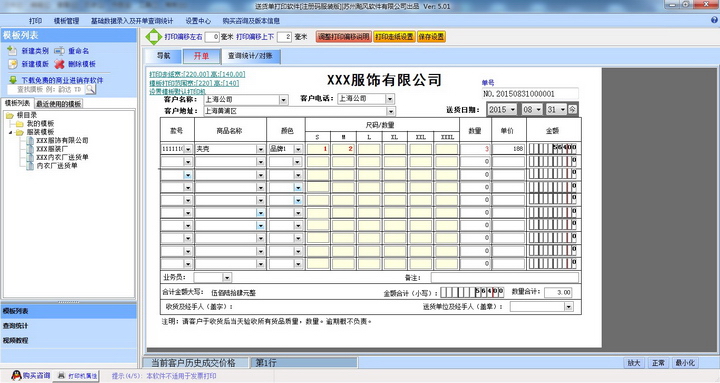
Task: Click the 调整打印偏移说明 button
Action: point(343,37)
